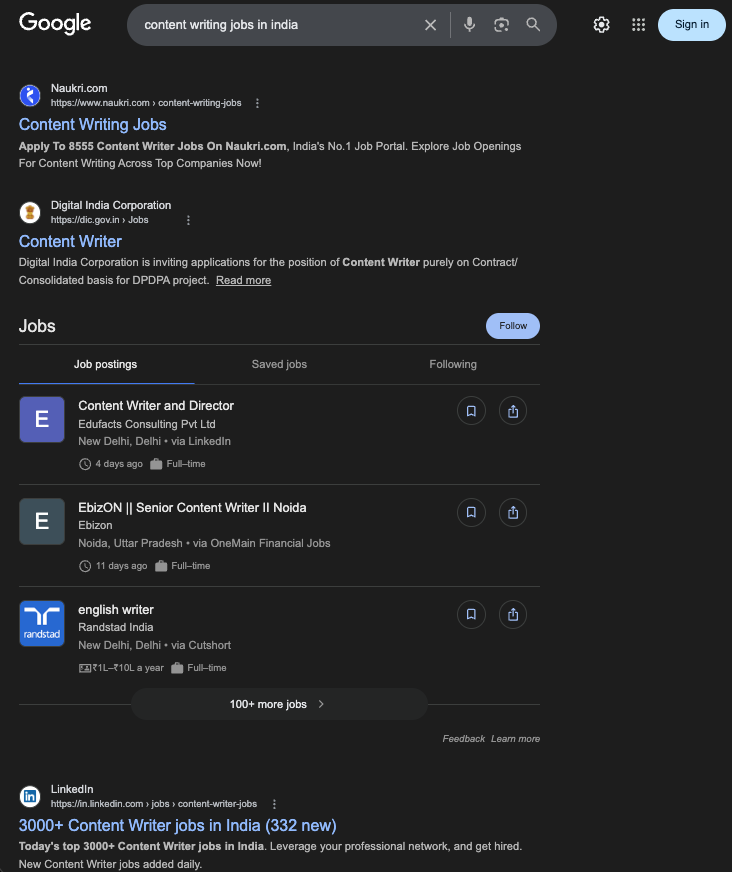Screen dimensions: 732x872
Task: Click the Sign in button
Action: coord(691,25)
